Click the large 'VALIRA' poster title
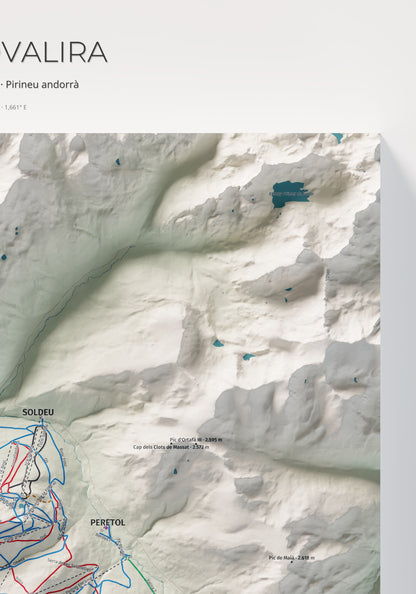 [54, 53]
